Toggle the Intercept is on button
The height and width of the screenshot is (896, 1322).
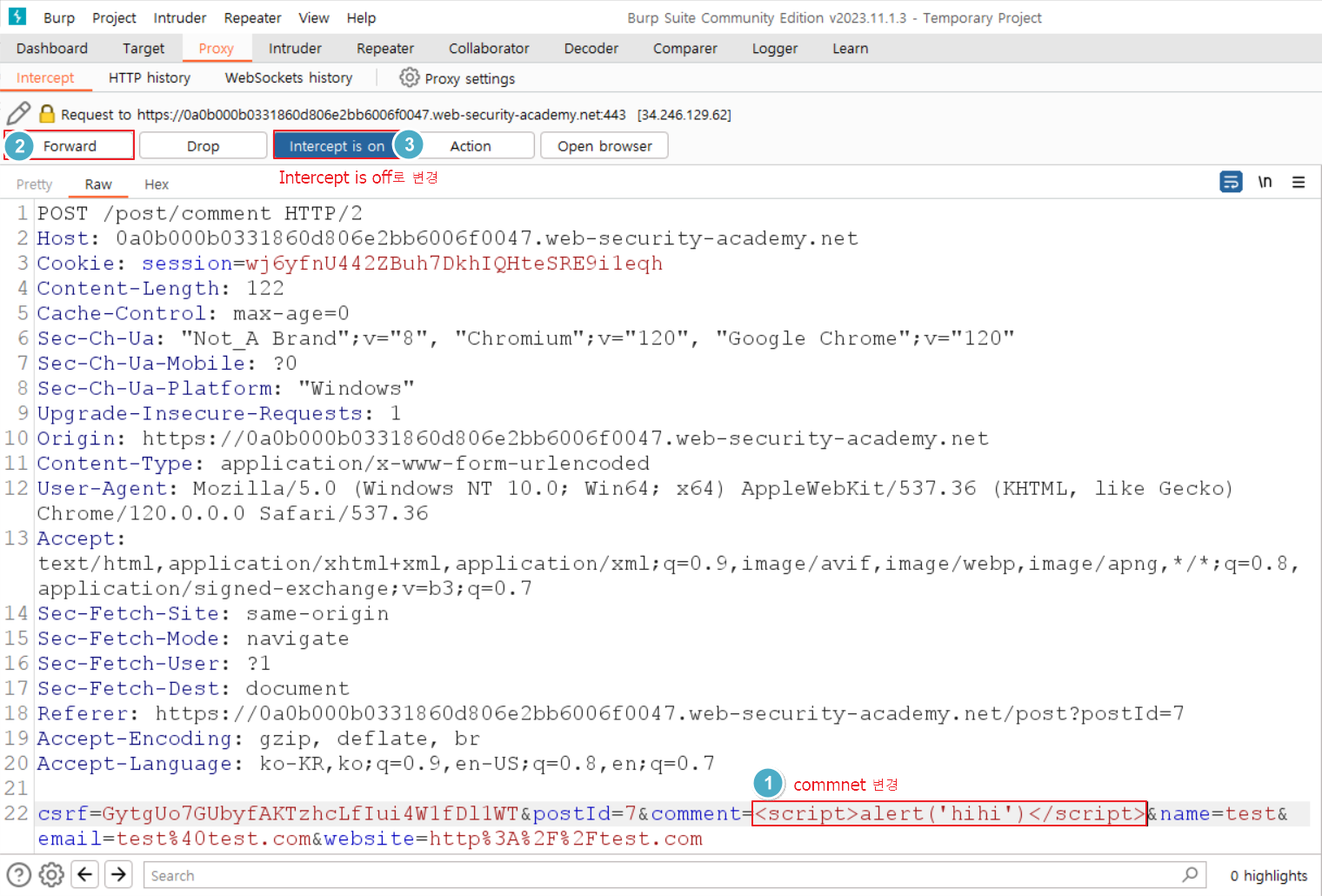(337, 145)
